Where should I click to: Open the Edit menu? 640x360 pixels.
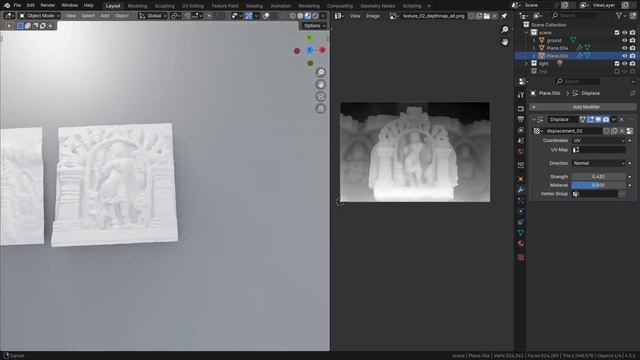coord(31,5)
